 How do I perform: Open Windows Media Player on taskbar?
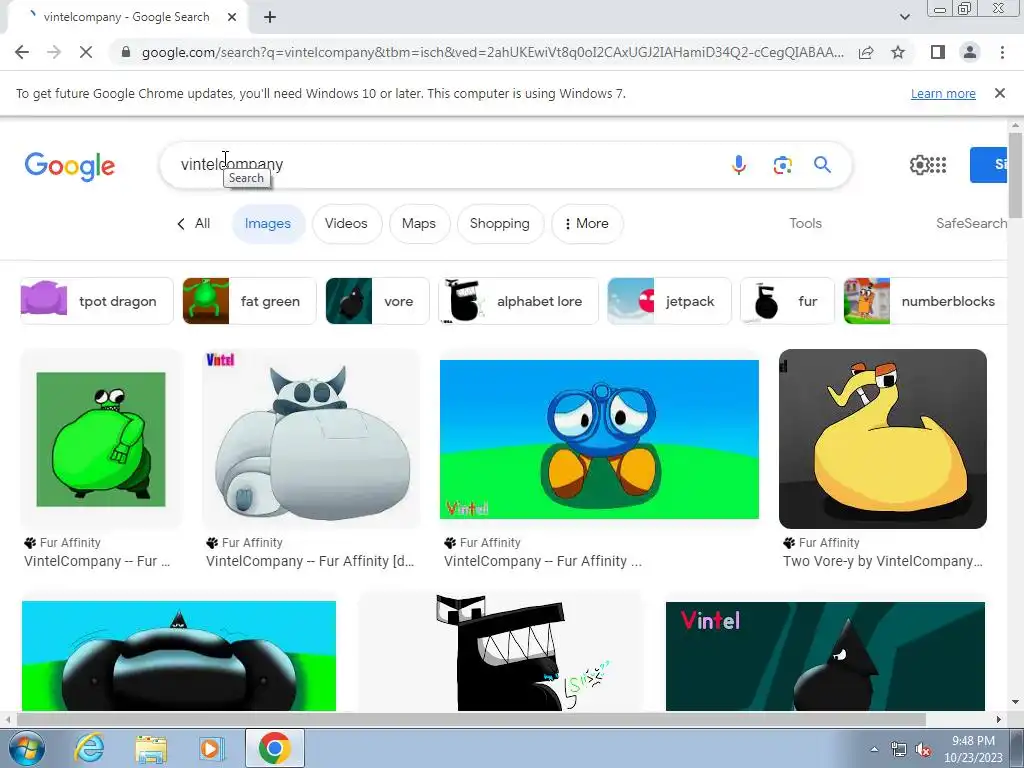point(210,748)
